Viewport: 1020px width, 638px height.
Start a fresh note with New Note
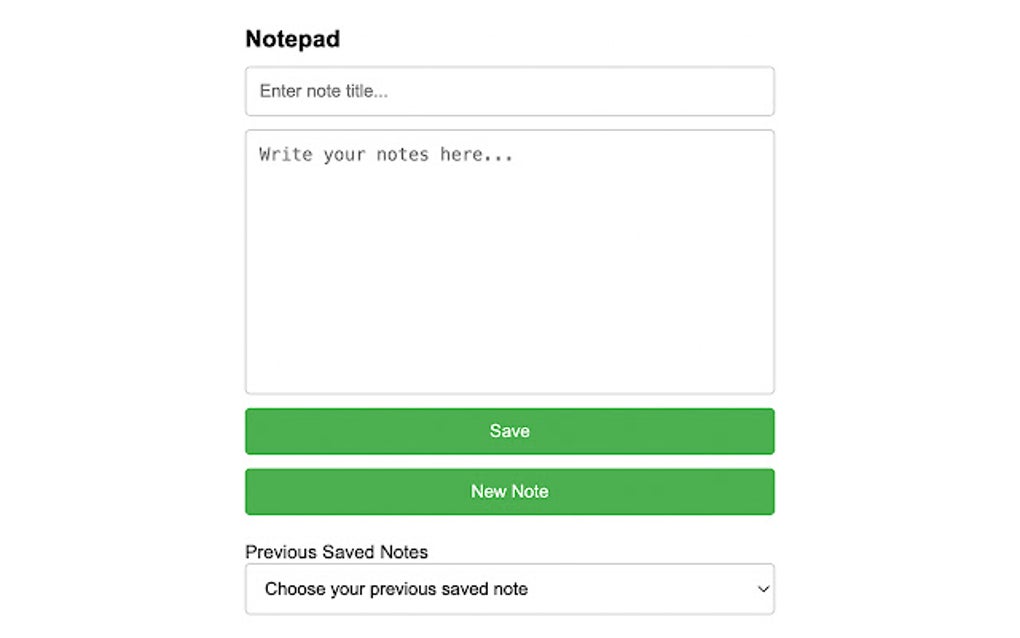(510, 491)
